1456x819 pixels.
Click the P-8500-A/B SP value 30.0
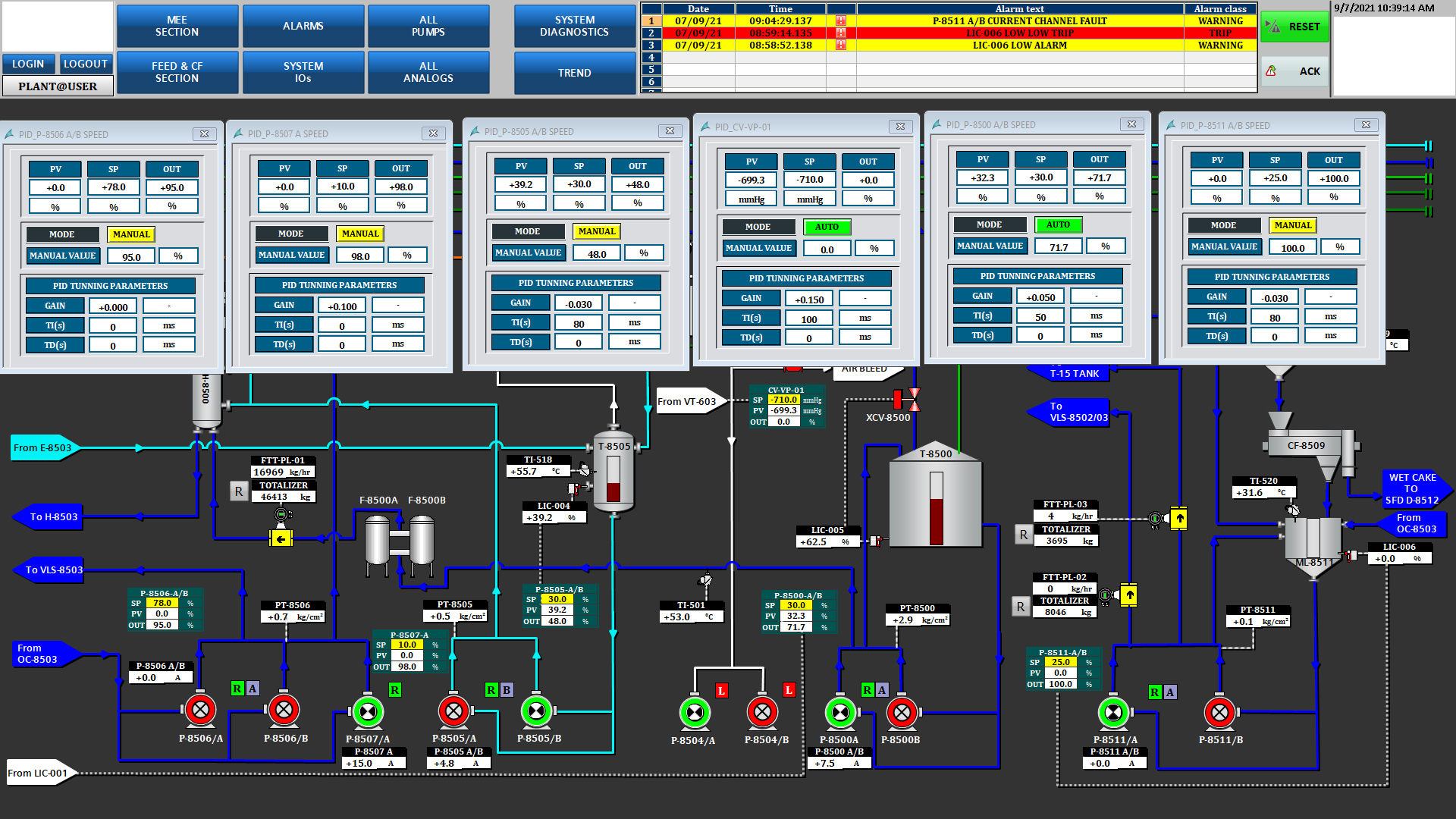(796, 605)
